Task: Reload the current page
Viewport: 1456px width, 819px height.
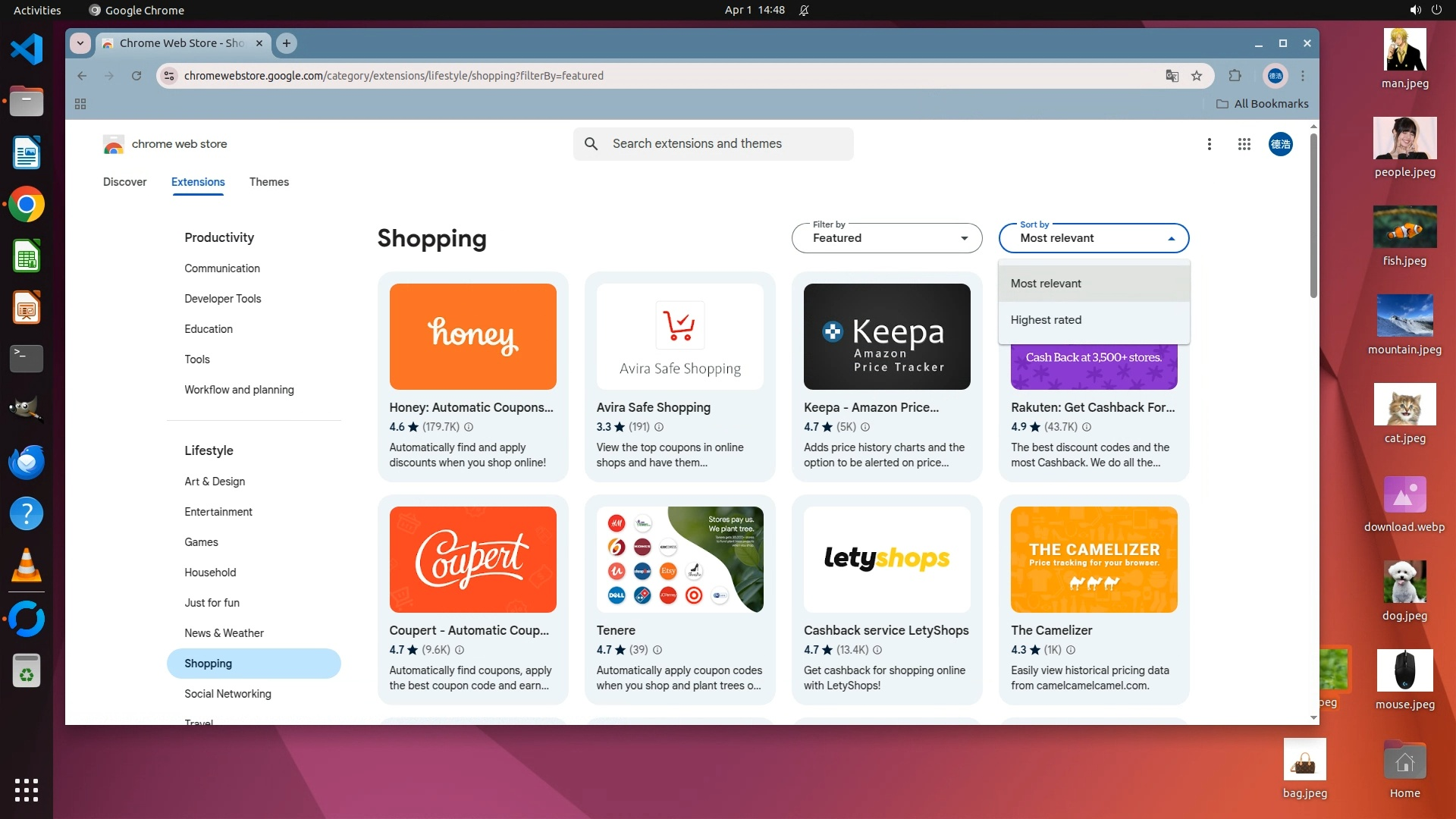Action: tap(136, 76)
